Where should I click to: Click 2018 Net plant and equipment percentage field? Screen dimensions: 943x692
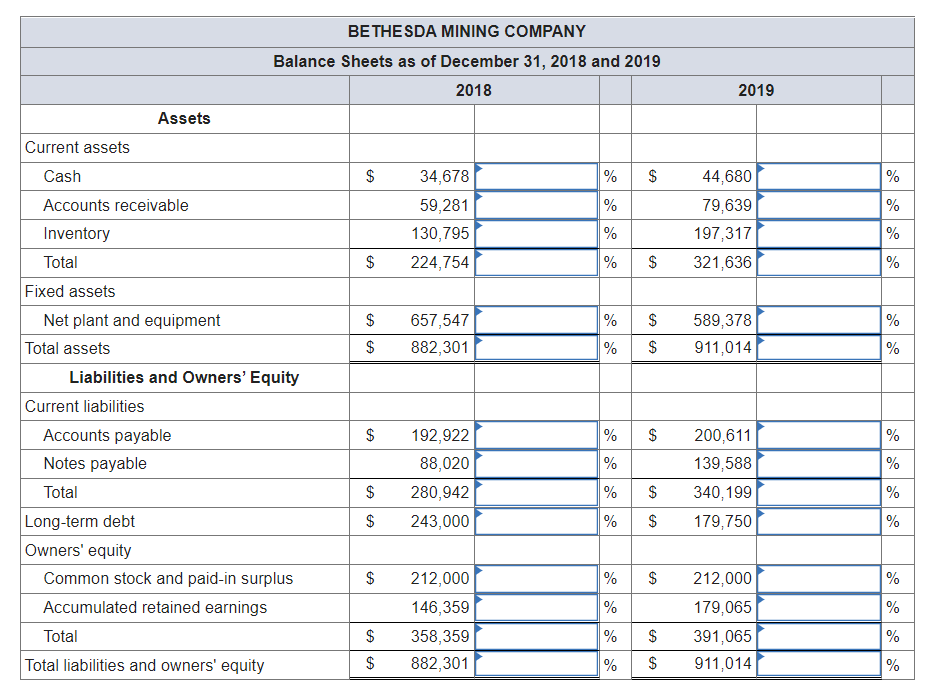pyautogui.click(x=536, y=320)
